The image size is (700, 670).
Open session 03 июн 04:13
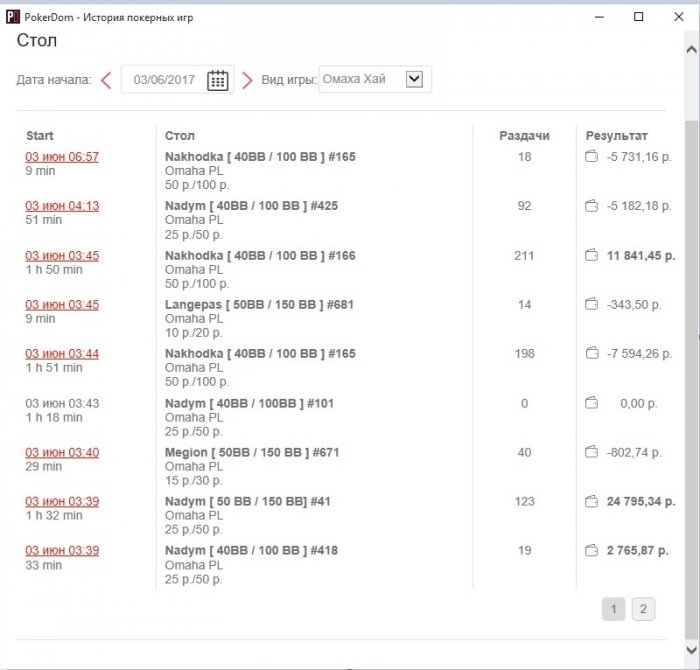tap(62, 206)
